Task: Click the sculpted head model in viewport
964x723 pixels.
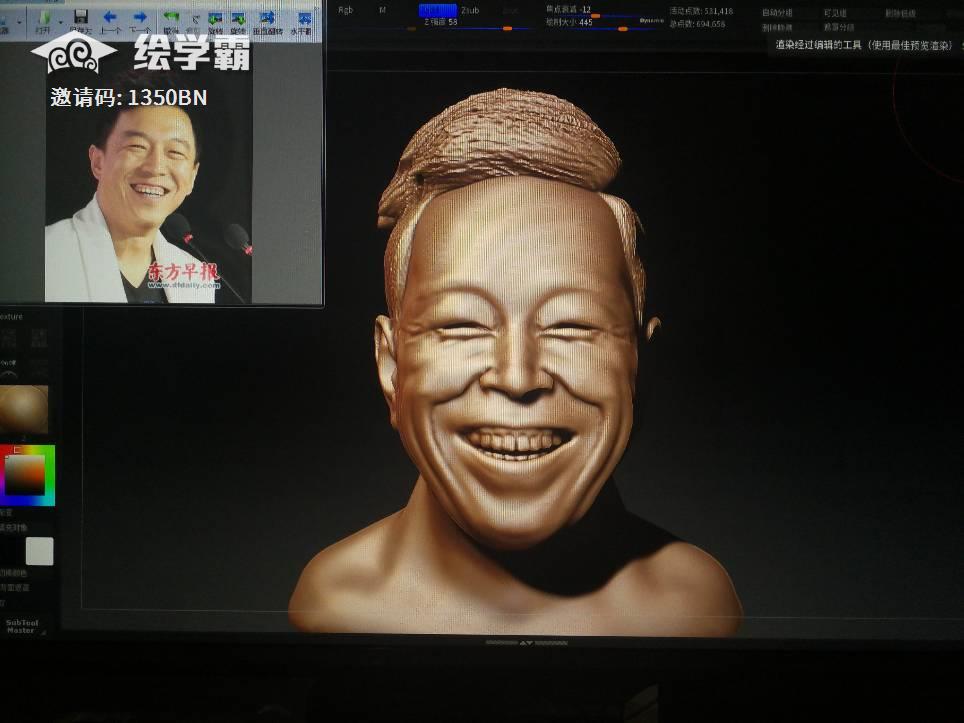Action: pos(515,363)
